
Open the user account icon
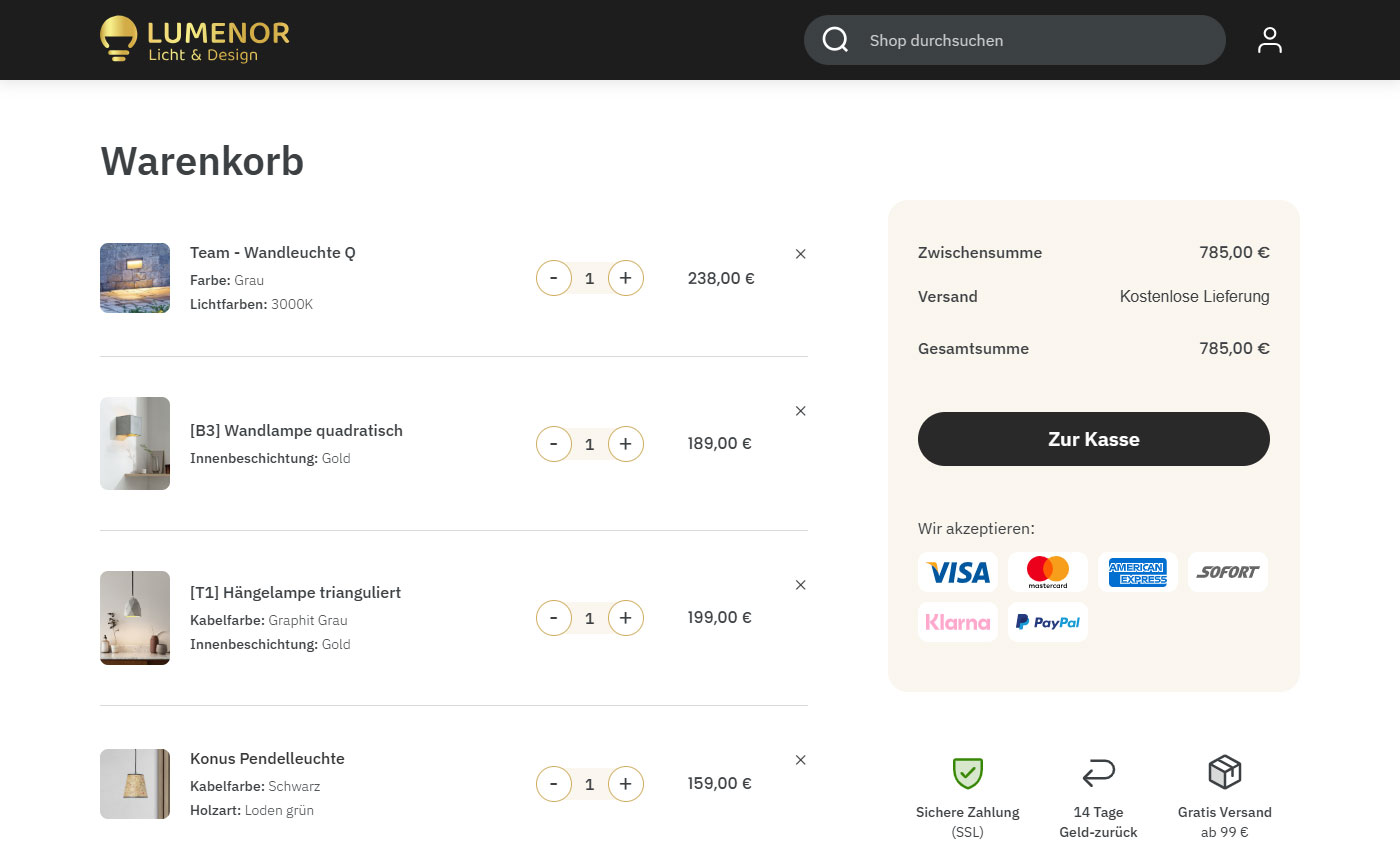(1269, 40)
